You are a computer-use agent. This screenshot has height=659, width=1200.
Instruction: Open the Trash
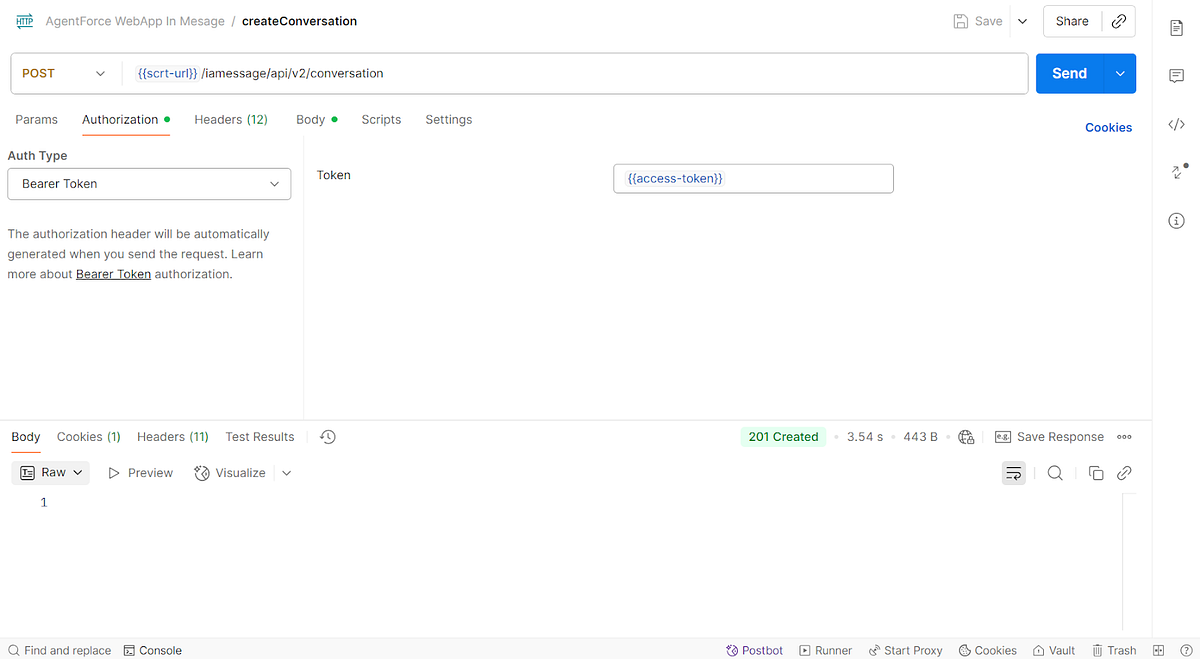[1113, 650]
